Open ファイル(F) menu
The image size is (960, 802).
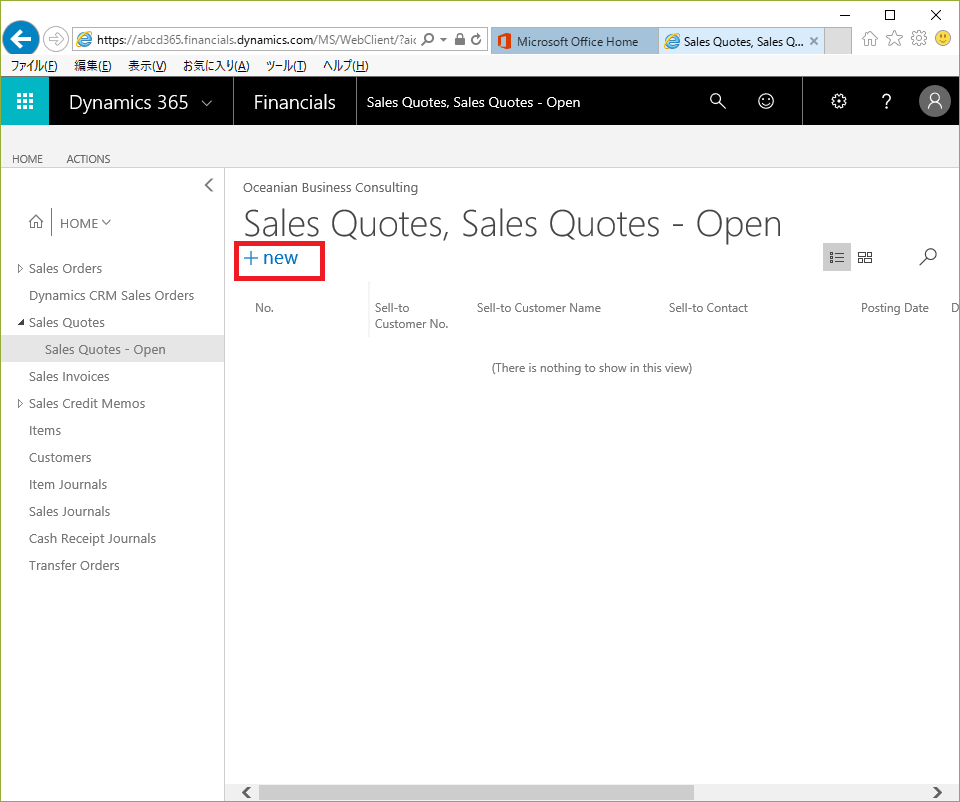(x=34, y=66)
